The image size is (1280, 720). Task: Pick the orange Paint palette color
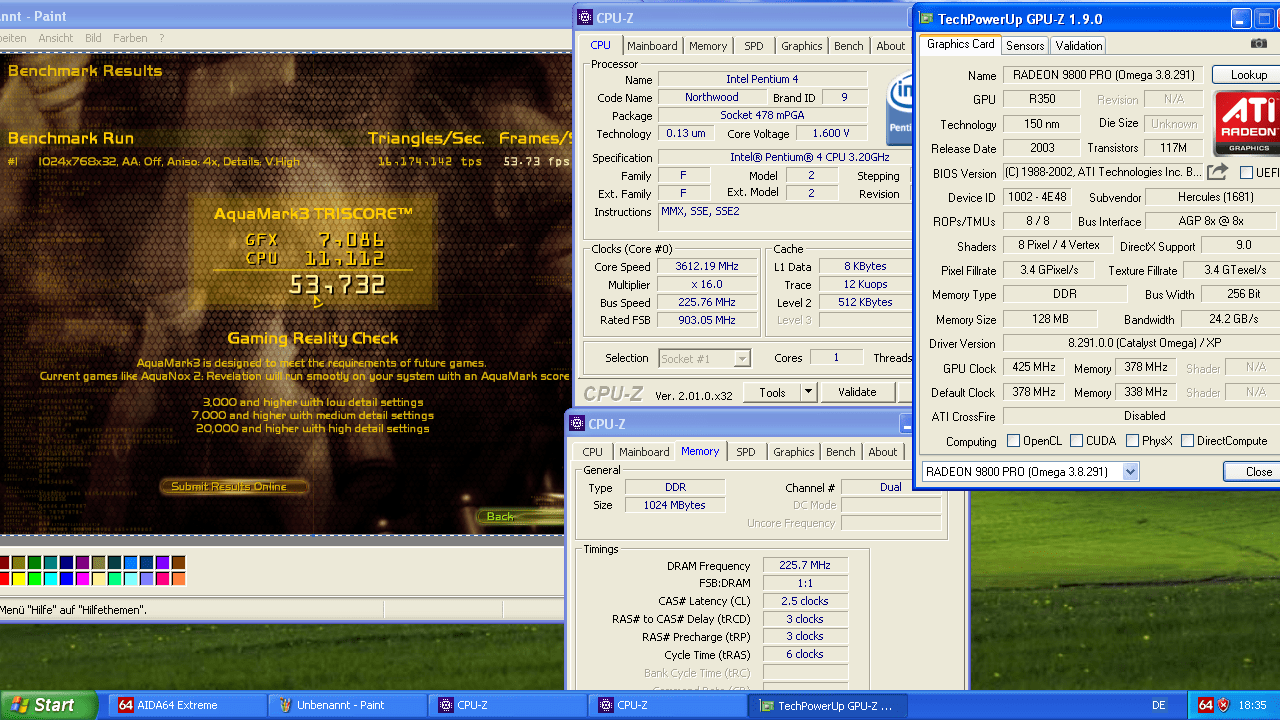(179, 579)
